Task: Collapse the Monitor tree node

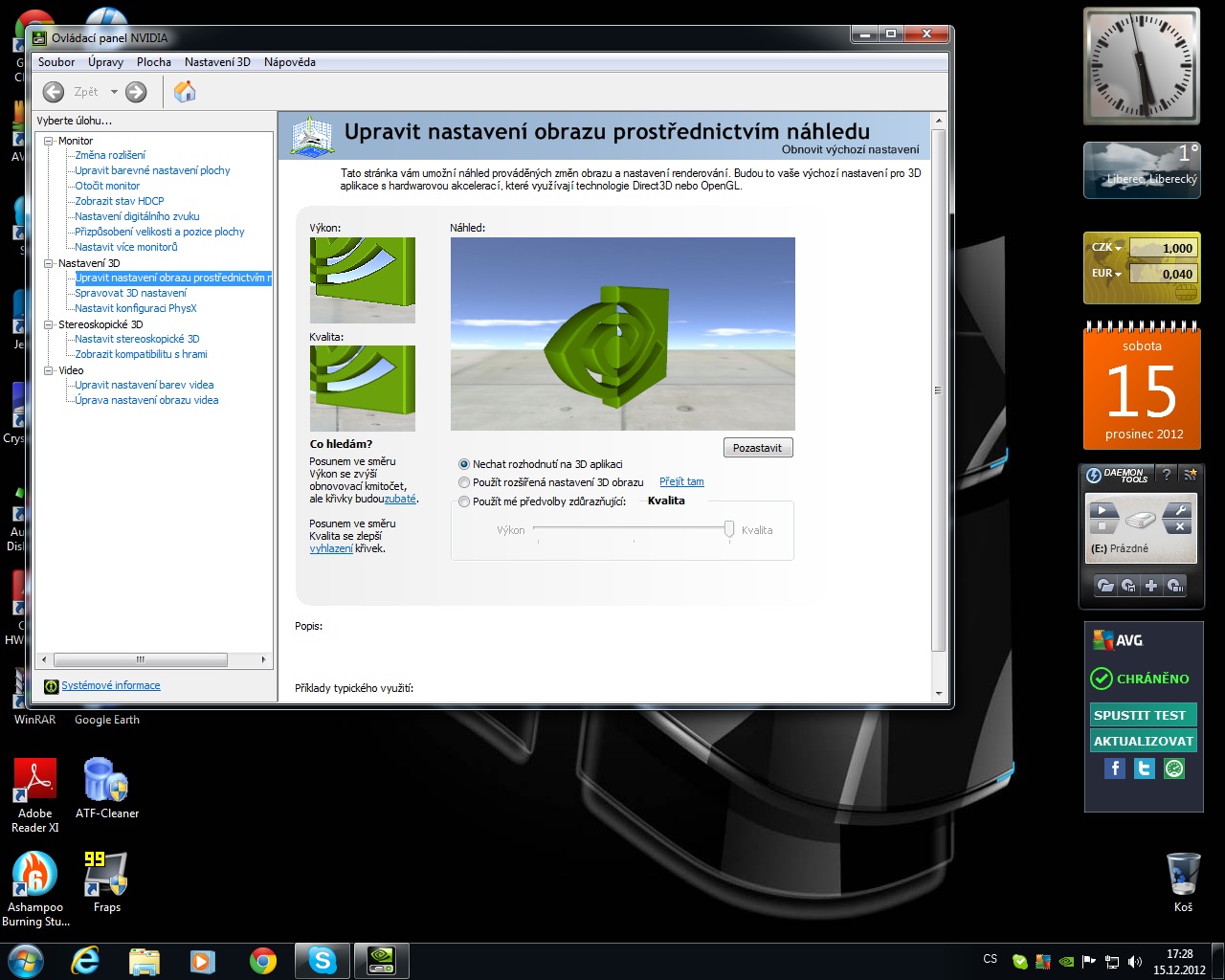Action: pos(49,141)
